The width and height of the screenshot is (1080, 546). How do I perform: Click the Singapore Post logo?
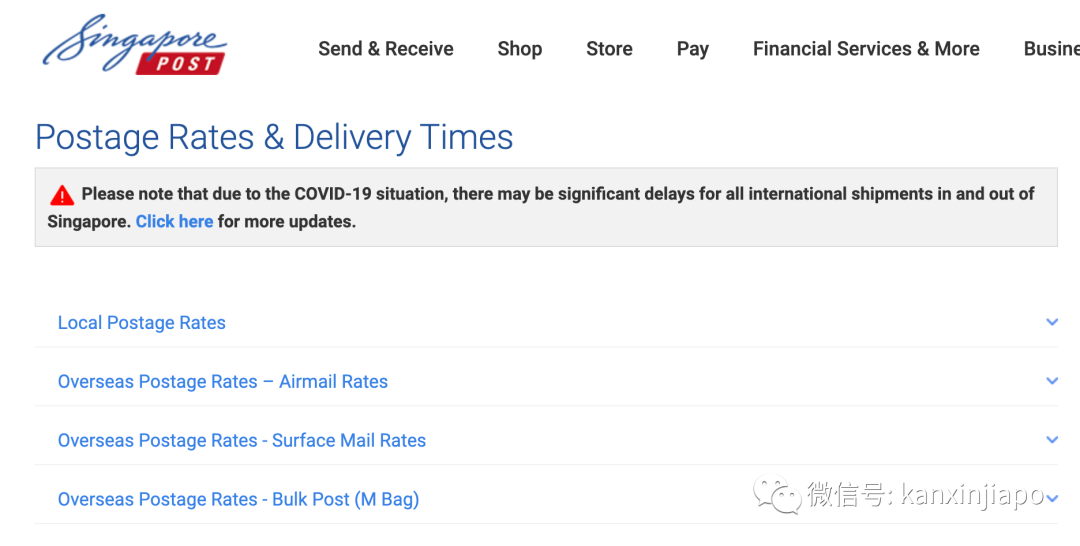(x=134, y=46)
